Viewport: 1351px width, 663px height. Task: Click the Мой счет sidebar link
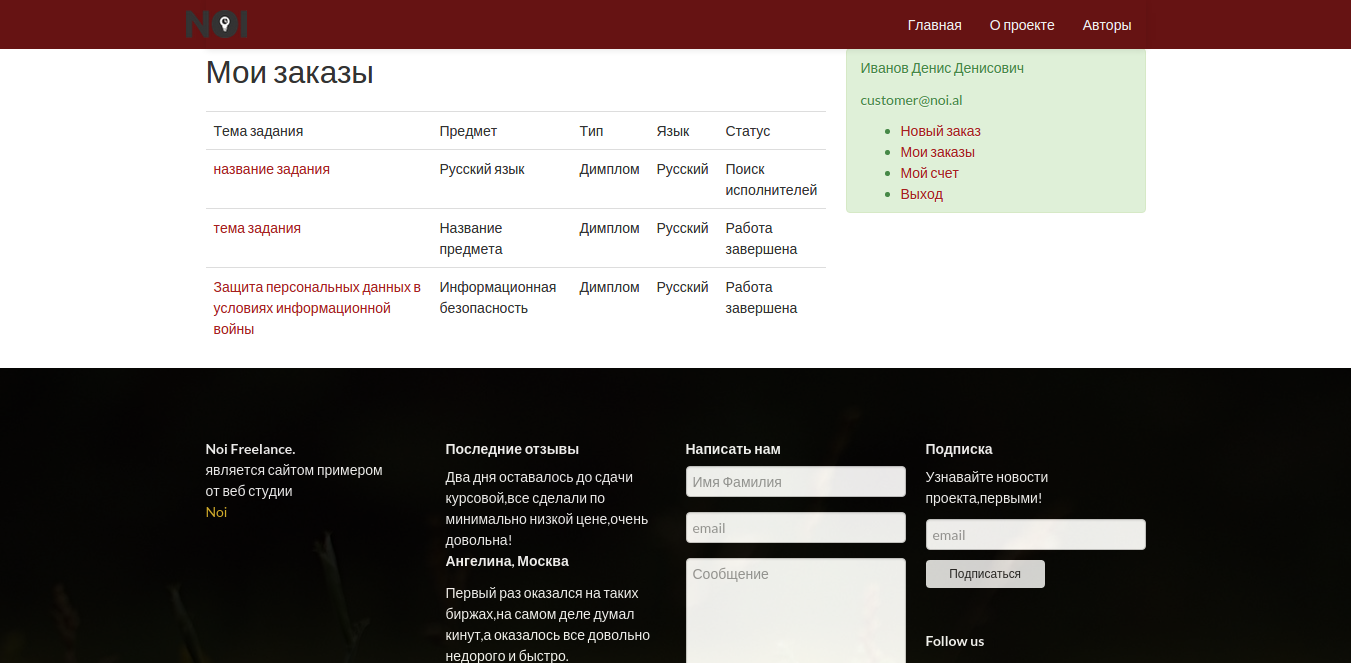(x=929, y=173)
